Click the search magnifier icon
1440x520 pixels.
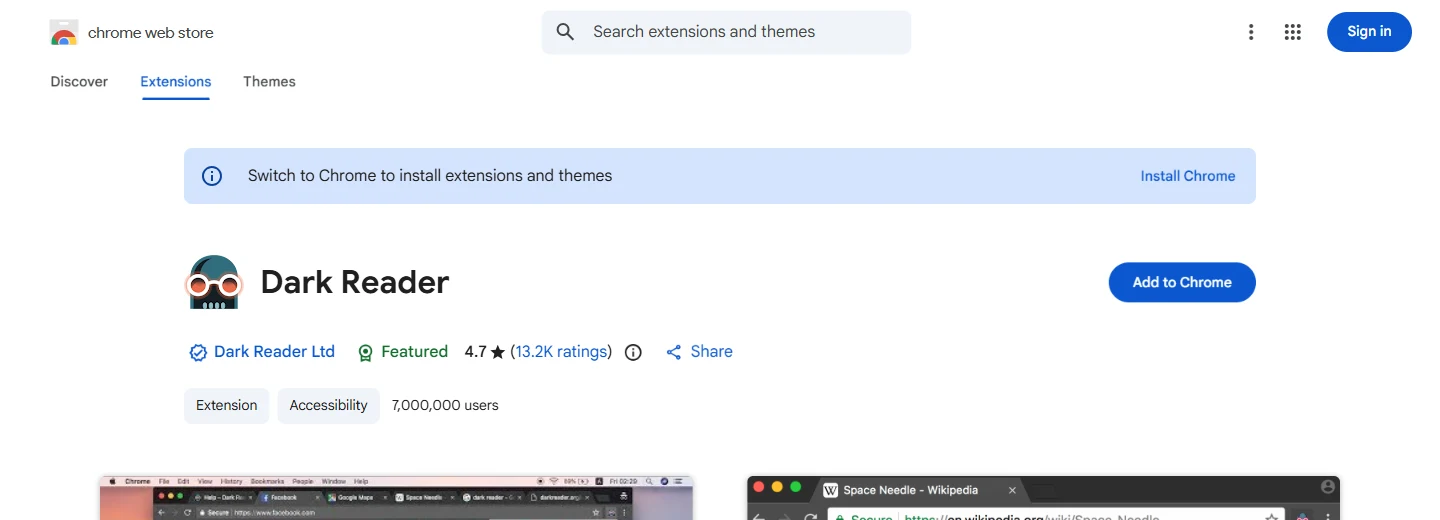click(x=565, y=32)
